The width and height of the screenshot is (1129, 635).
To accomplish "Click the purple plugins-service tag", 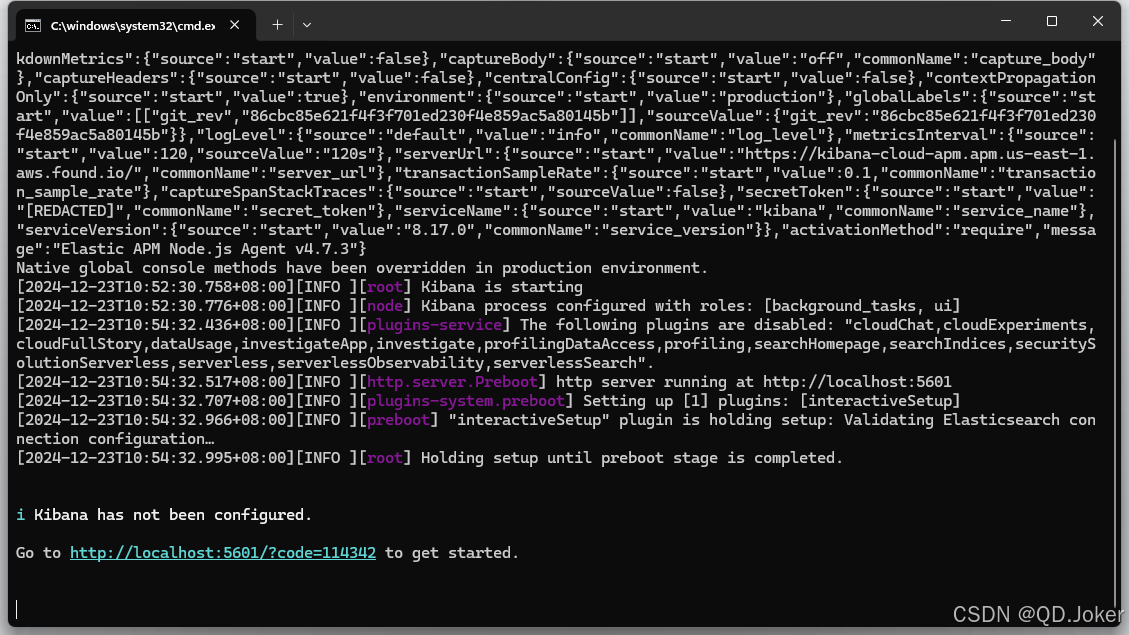I will click(x=434, y=325).
